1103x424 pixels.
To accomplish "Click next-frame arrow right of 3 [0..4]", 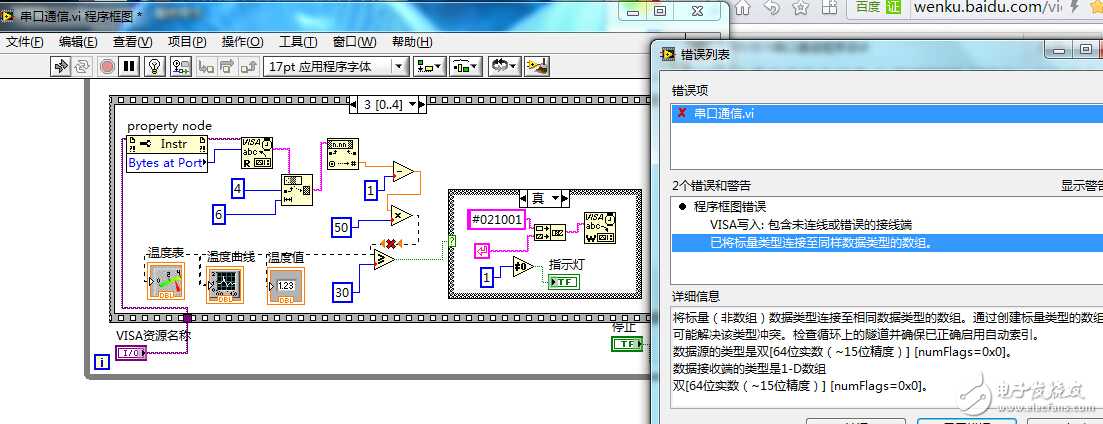I will pyautogui.click(x=423, y=104).
